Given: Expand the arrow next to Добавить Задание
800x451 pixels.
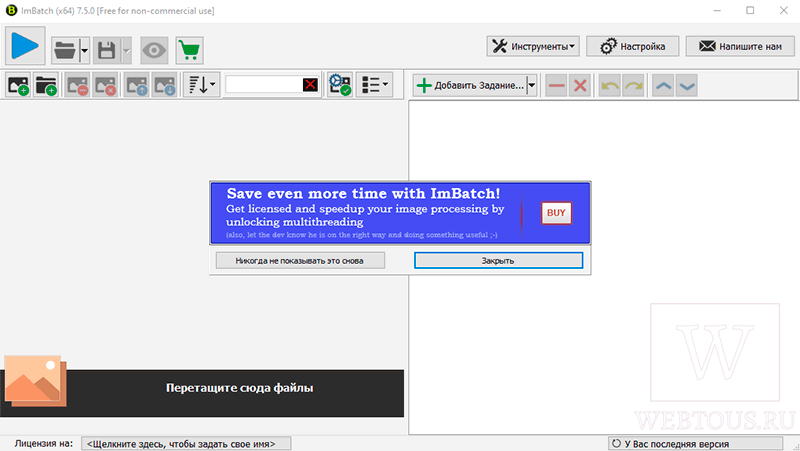Looking at the screenshot, I should 532,85.
